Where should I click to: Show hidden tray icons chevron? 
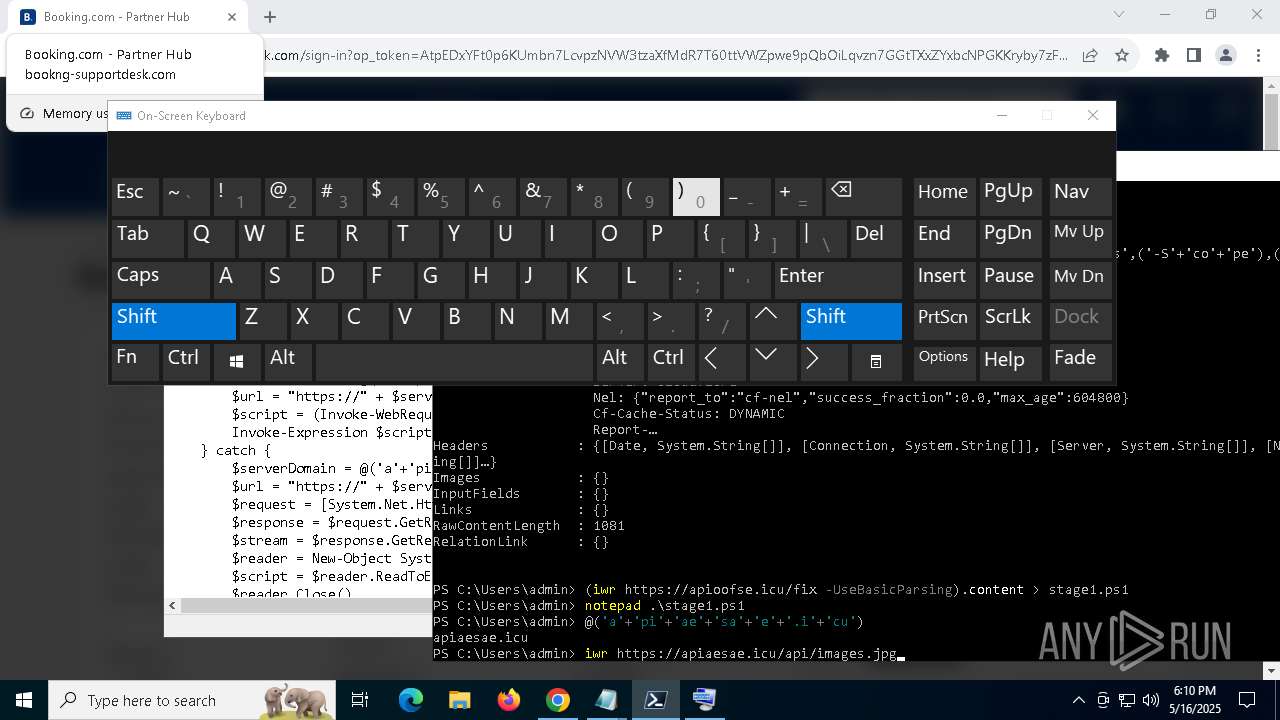click(1078, 700)
